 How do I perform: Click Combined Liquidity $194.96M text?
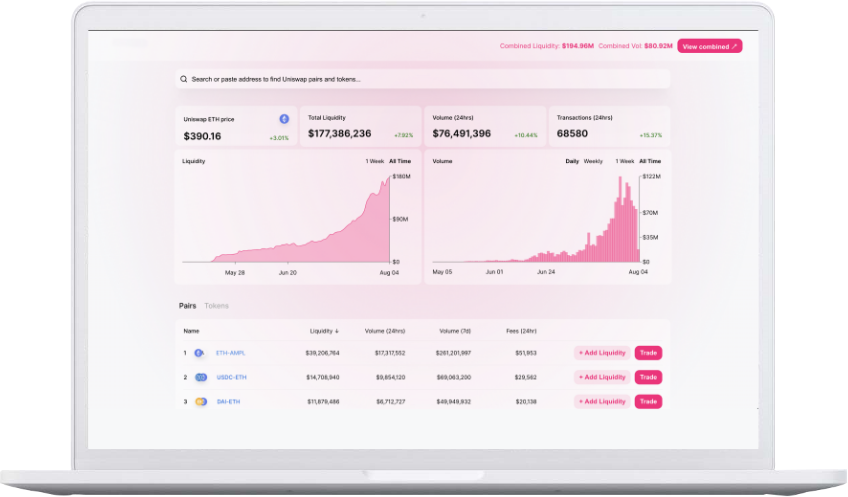tap(547, 46)
